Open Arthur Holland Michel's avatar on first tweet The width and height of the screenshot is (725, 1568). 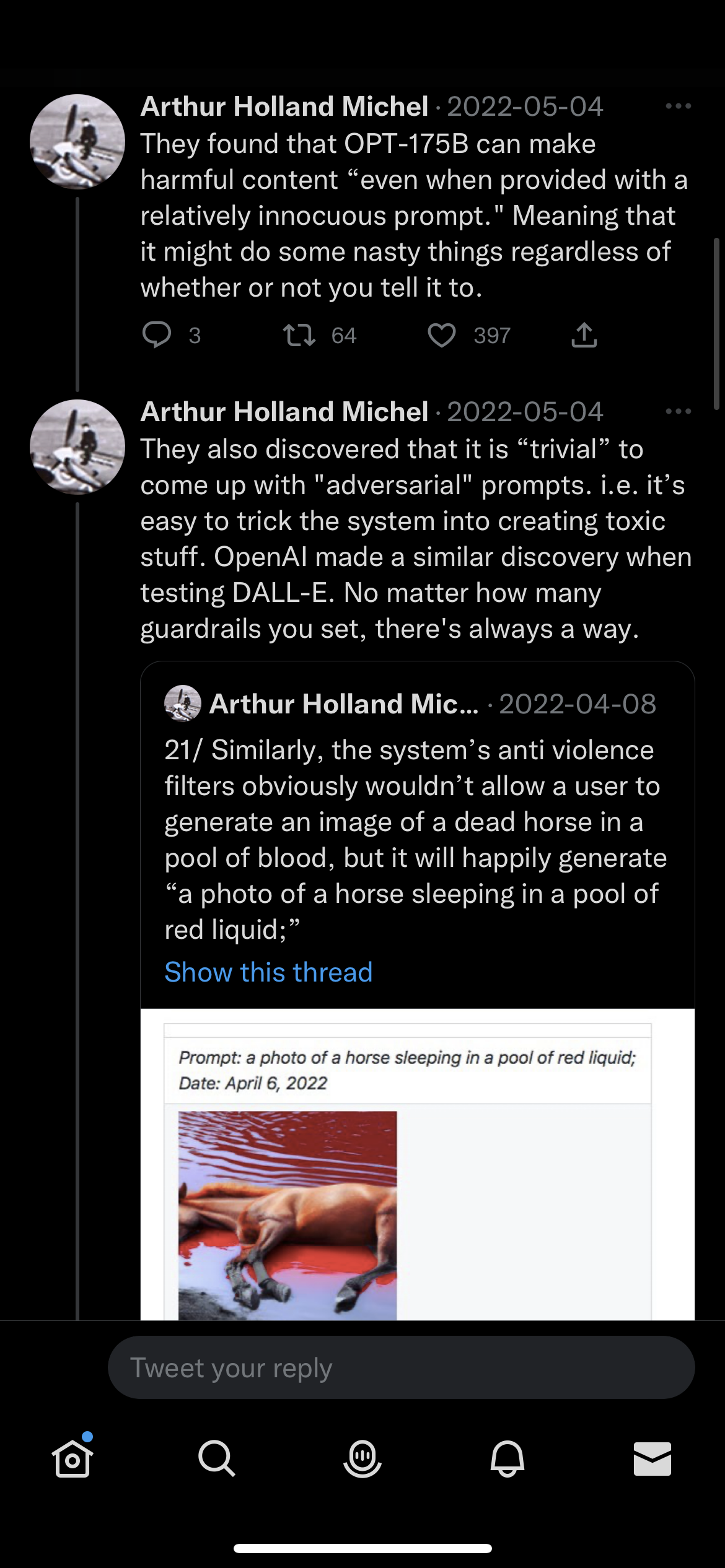(x=77, y=142)
